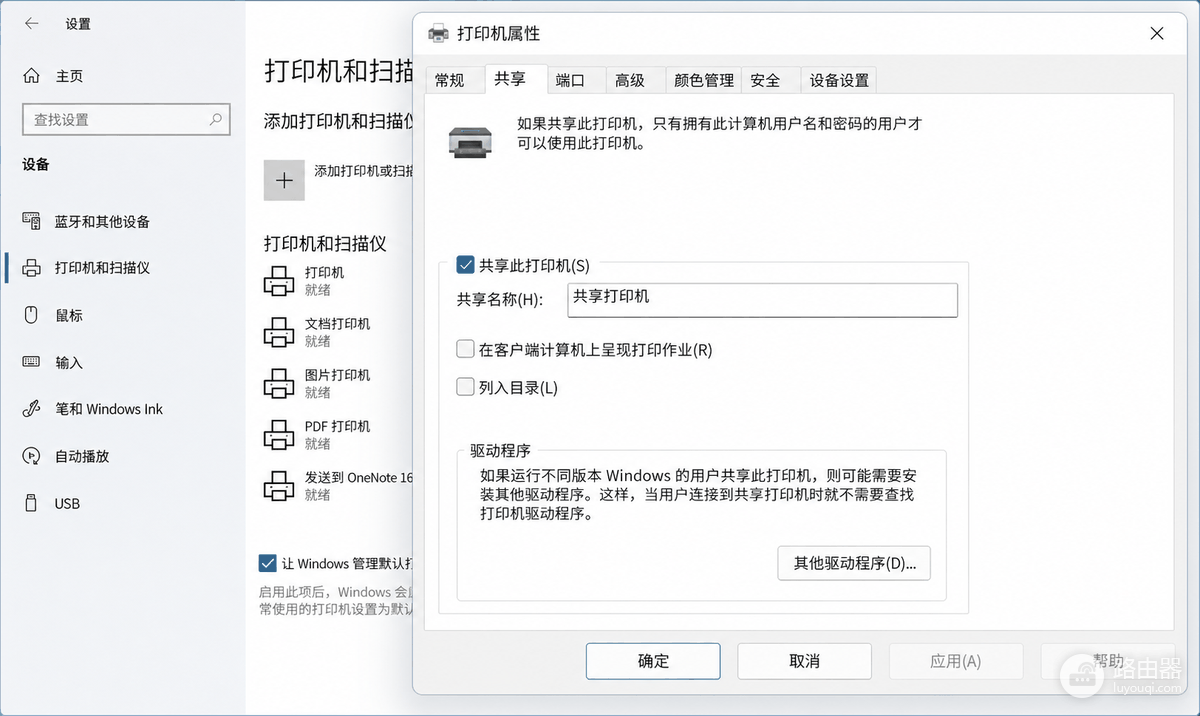This screenshot has width=1200, height=716.
Task: Click the 添加打印机或扫描仪 label
Action: click(x=364, y=171)
